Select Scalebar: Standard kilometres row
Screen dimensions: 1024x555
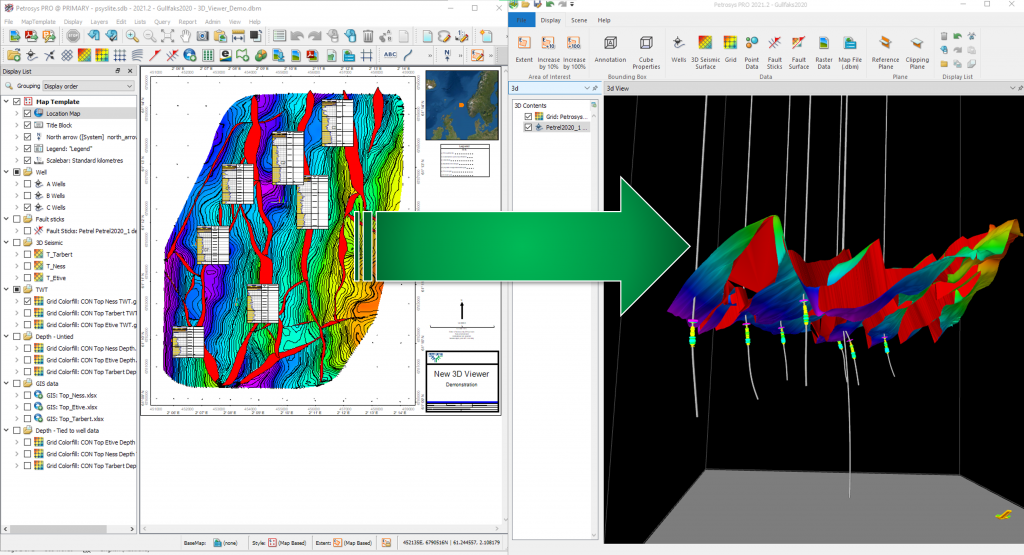[x=84, y=160]
